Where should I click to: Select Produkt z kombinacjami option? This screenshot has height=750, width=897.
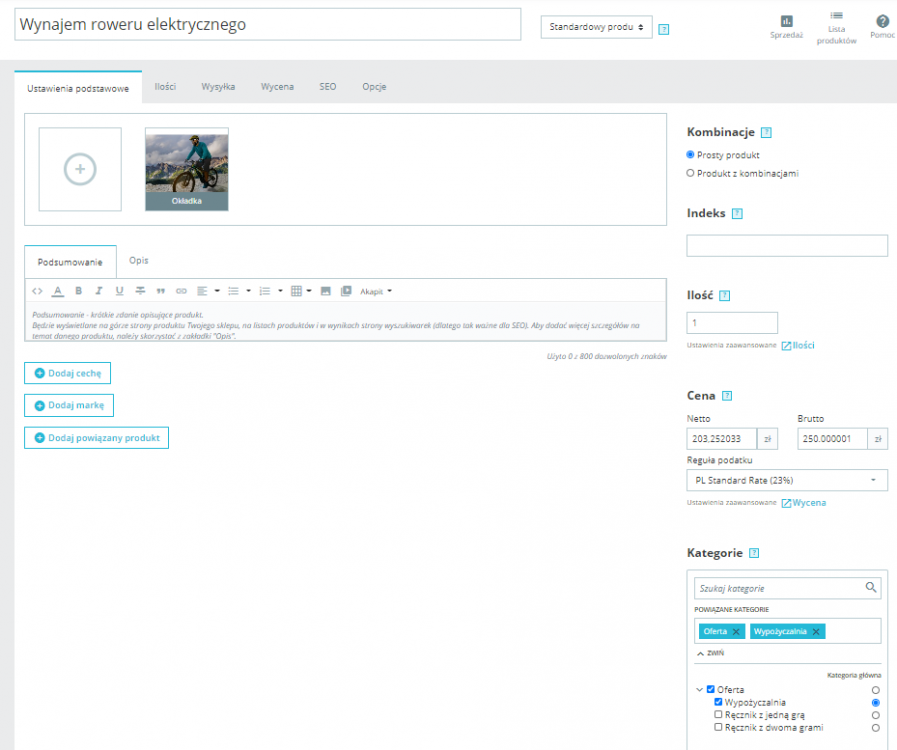[x=690, y=173]
